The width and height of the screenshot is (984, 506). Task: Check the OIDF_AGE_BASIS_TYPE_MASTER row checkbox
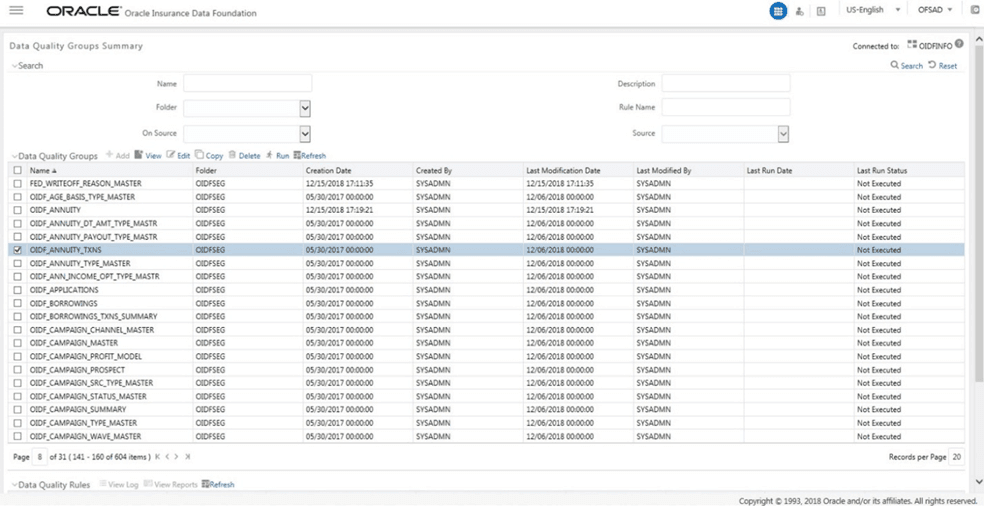point(18,197)
